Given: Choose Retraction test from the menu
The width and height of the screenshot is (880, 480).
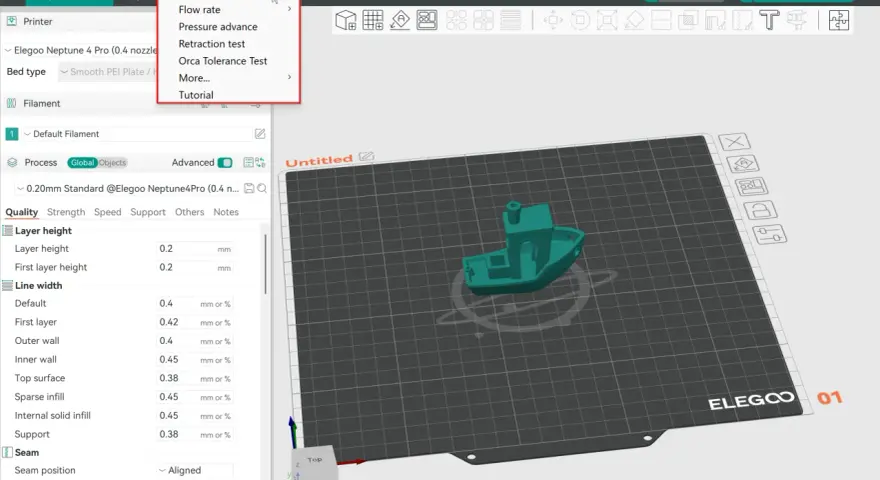Looking at the screenshot, I should click(x=212, y=44).
